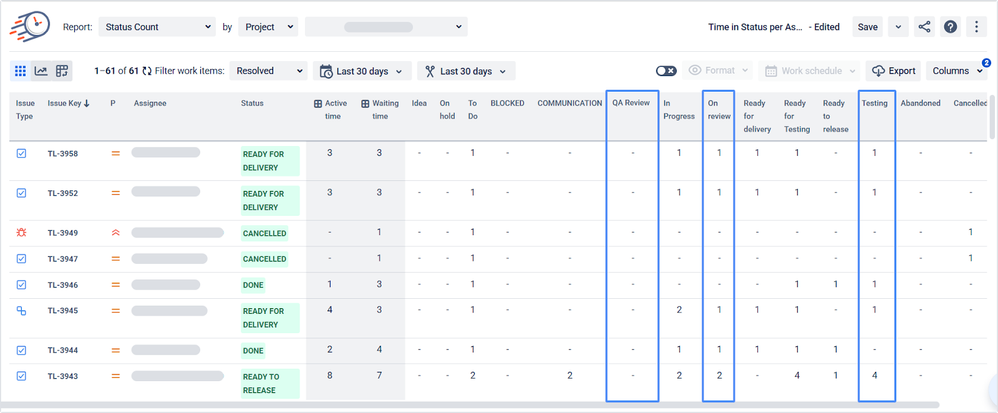
Task: Click the task type icon for TL-3943
Action: 21,376
